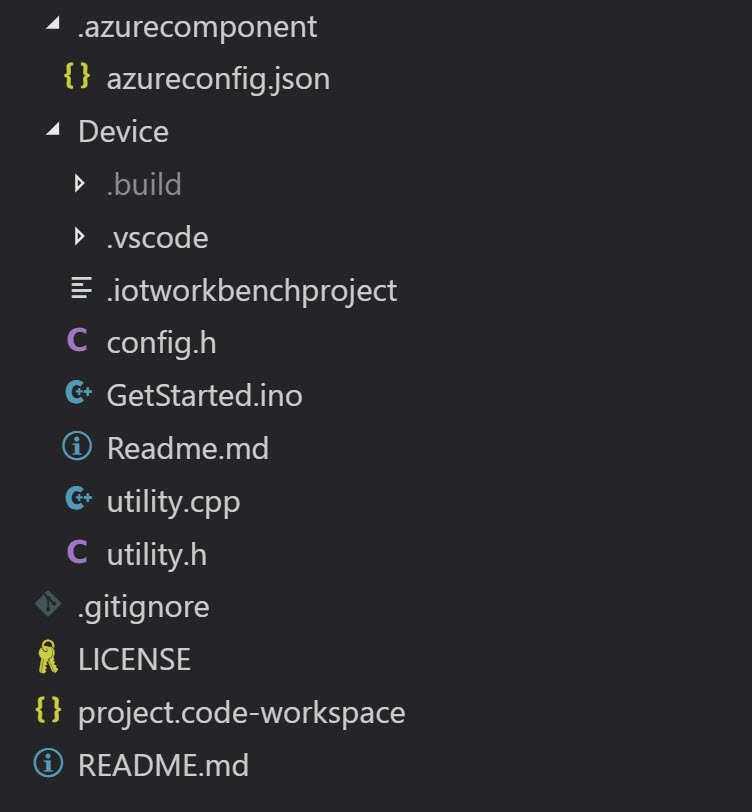Click the info icon next to root README.md
Screen dimensions: 752x812
tap(48, 763)
